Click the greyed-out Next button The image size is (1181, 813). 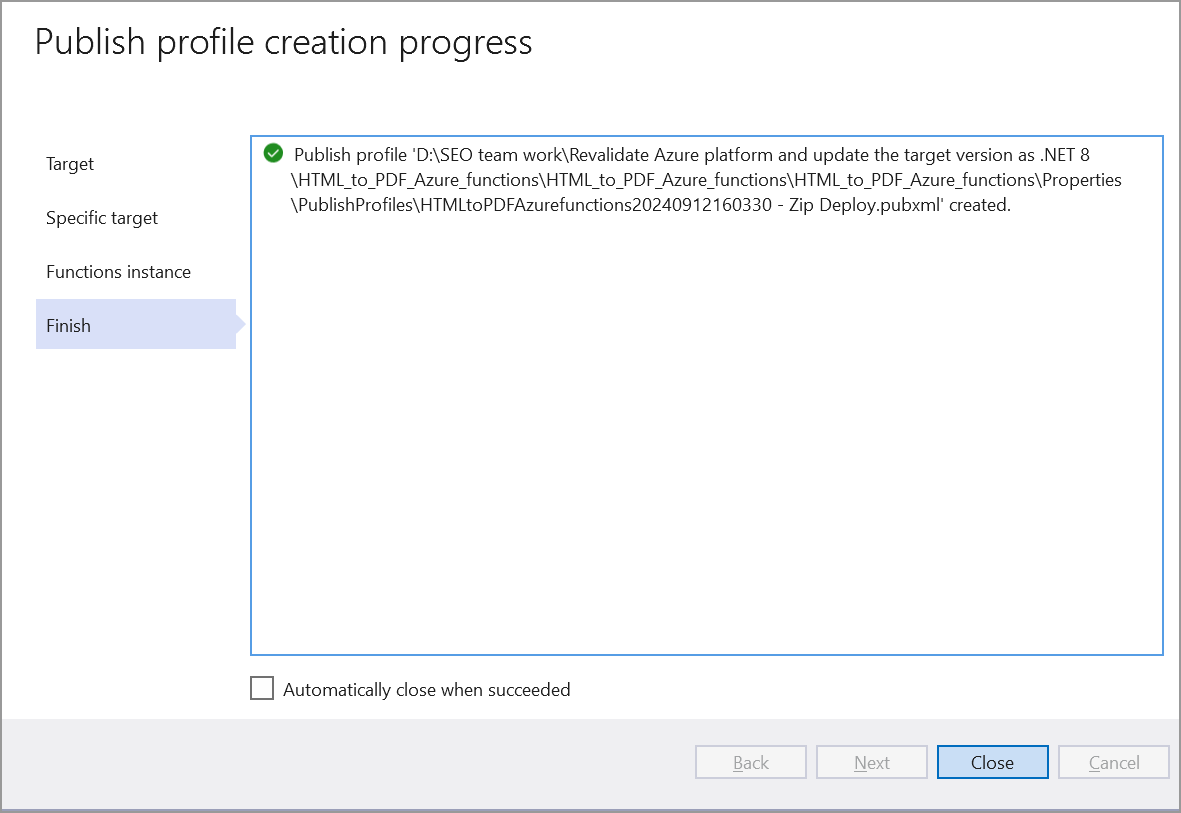pyautogui.click(x=872, y=763)
